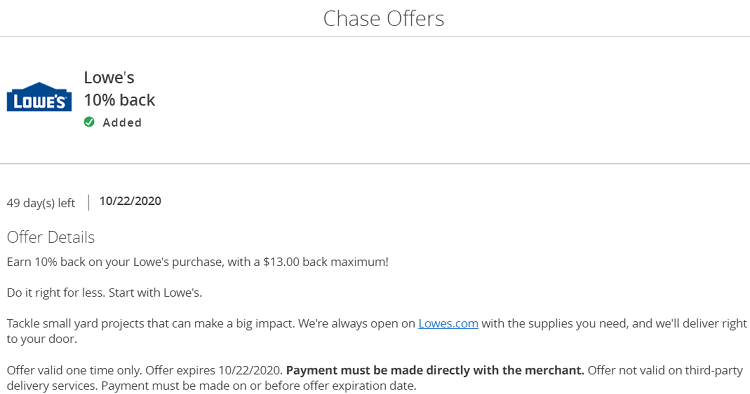Image resolution: width=750 pixels, height=394 pixels.
Task: Open the Lowes.com hyperlink
Action: click(x=448, y=323)
